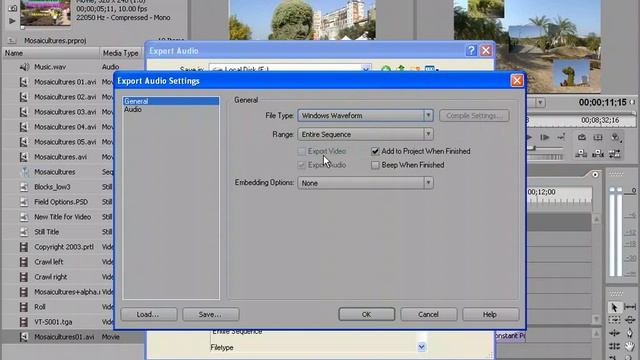640x360 pixels.
Task: Select Mosaicultures 04.avi in project panel
Action: 65,127
